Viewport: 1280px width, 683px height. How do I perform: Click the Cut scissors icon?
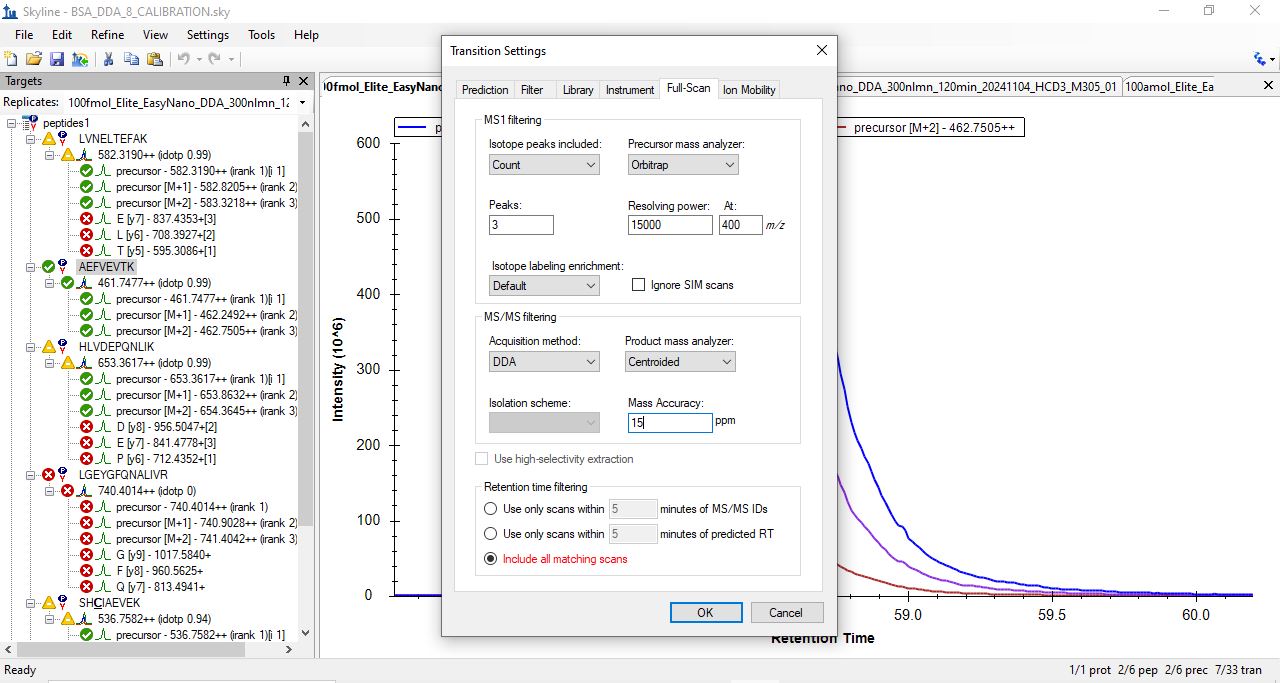pos(108,59)
